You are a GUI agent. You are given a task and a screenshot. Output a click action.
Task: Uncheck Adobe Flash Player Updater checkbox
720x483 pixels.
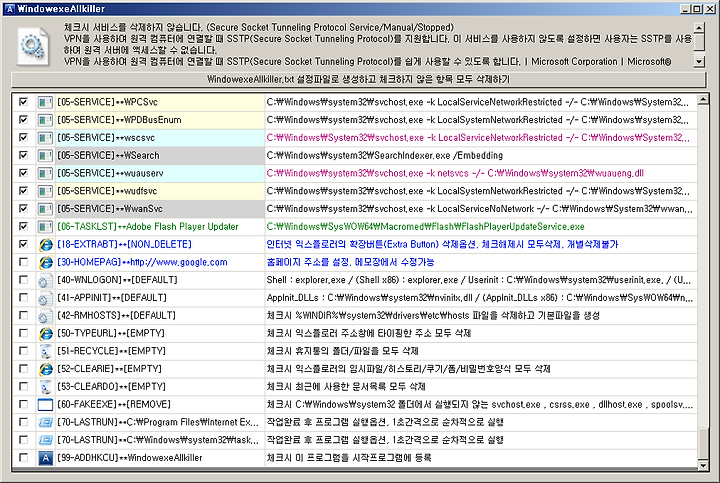(23, 226)
